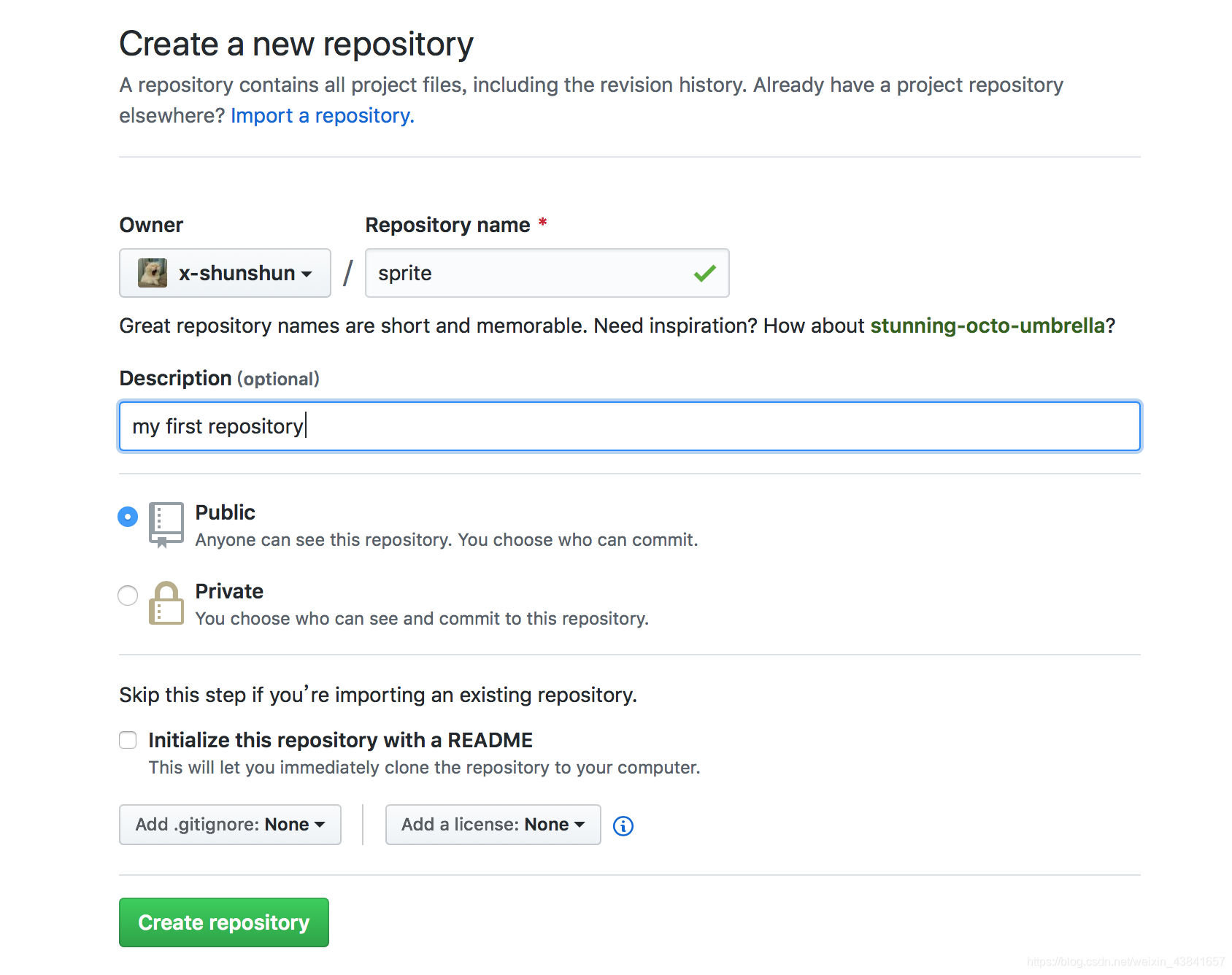Click into the Description text field
This screenshot has width=1232, height=975.
[630, 426]
